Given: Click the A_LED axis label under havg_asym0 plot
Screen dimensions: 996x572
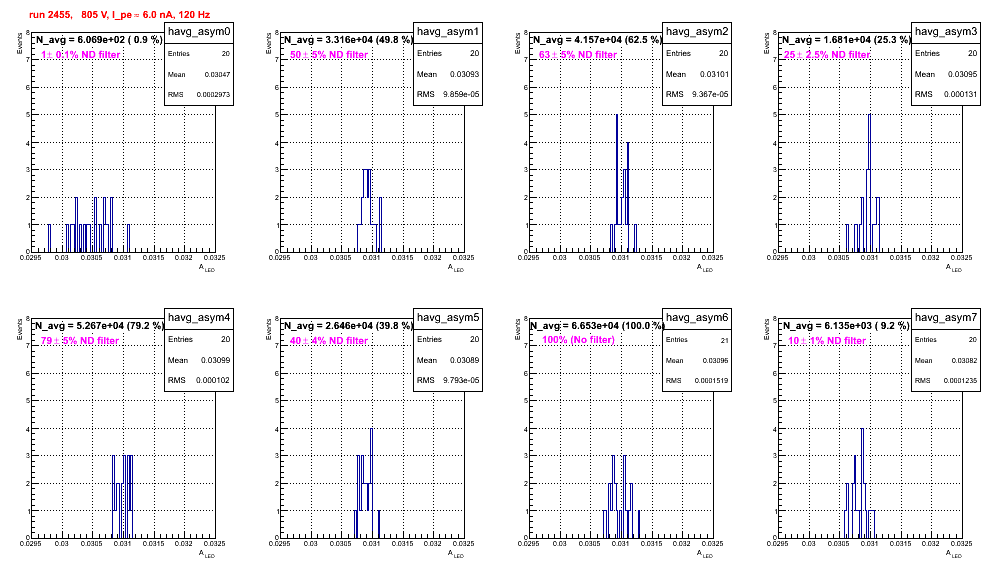Looking at the screenshot, I should [x=207, y=268].
